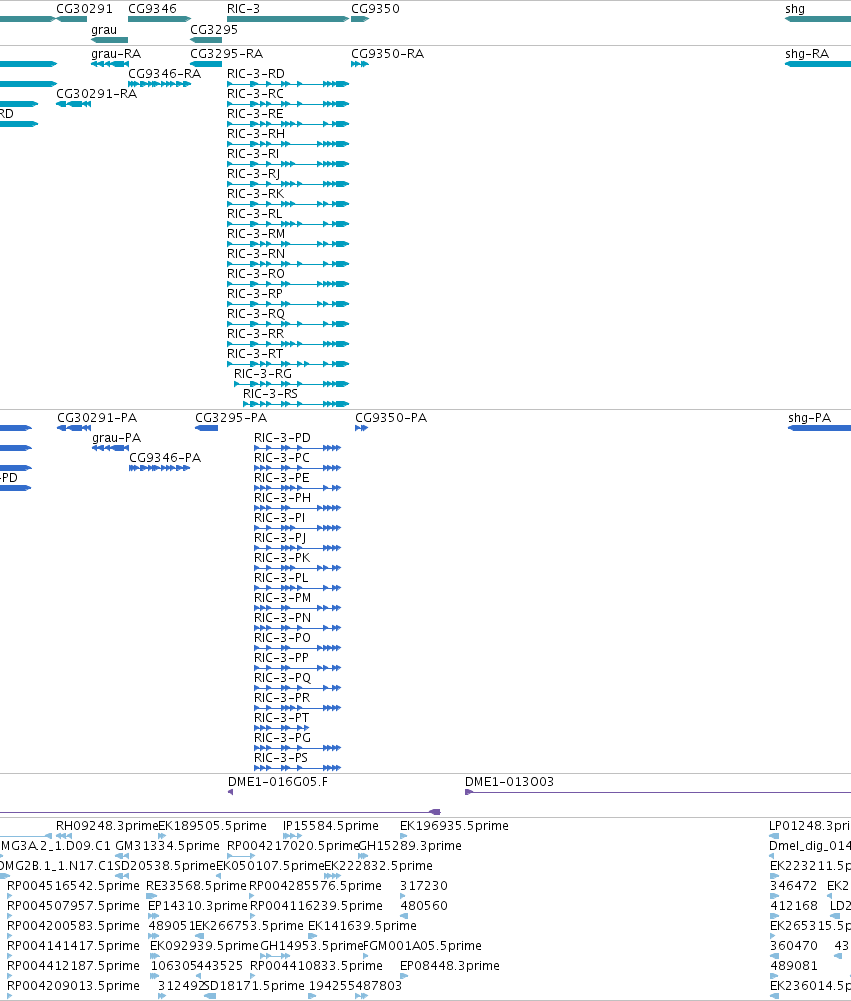Click EST RH09248.3prime
This screenshot has height=1001, width=851.
click(x=63, y=836)
